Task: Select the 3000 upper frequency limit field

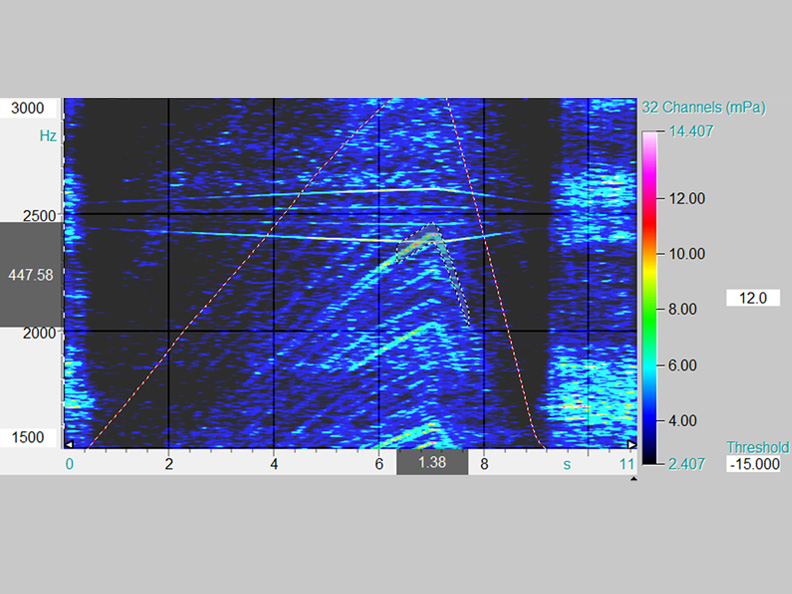Action: (30, 108)
